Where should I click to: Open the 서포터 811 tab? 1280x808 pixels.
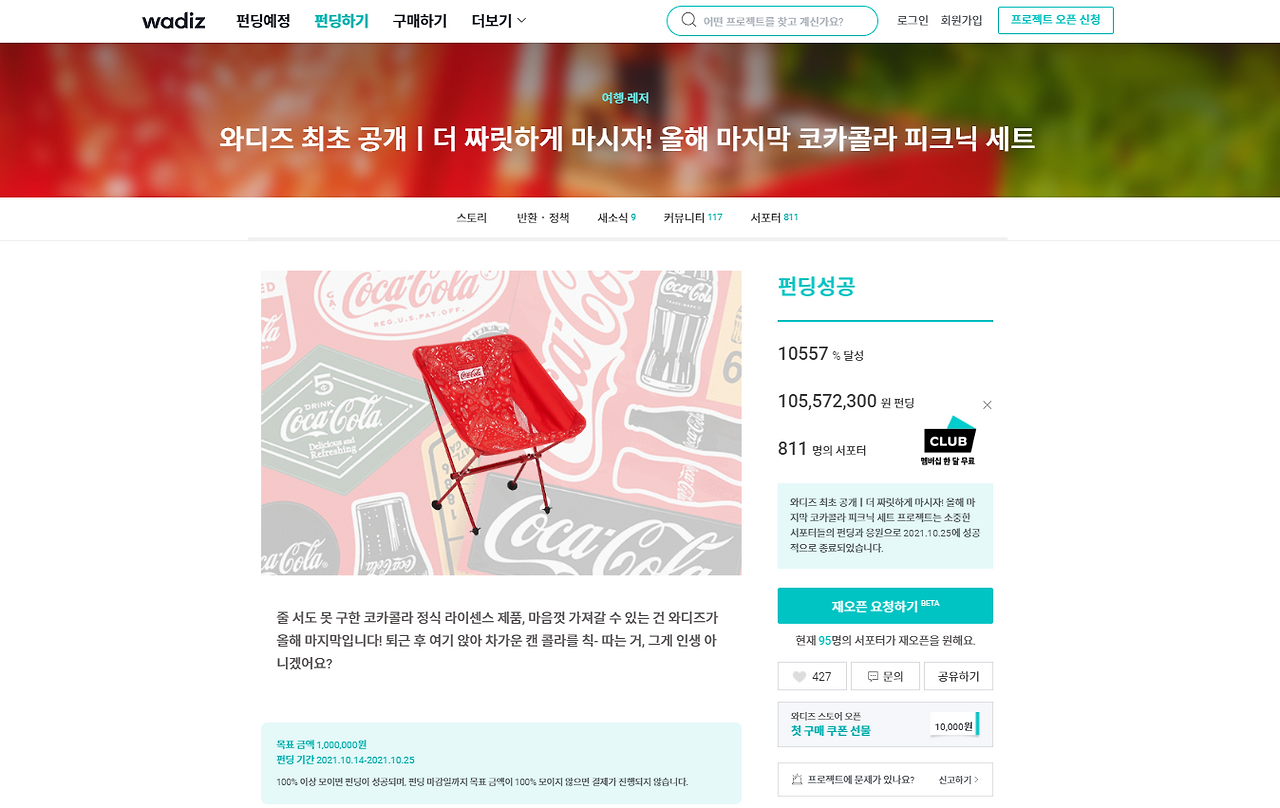(775, 217)
